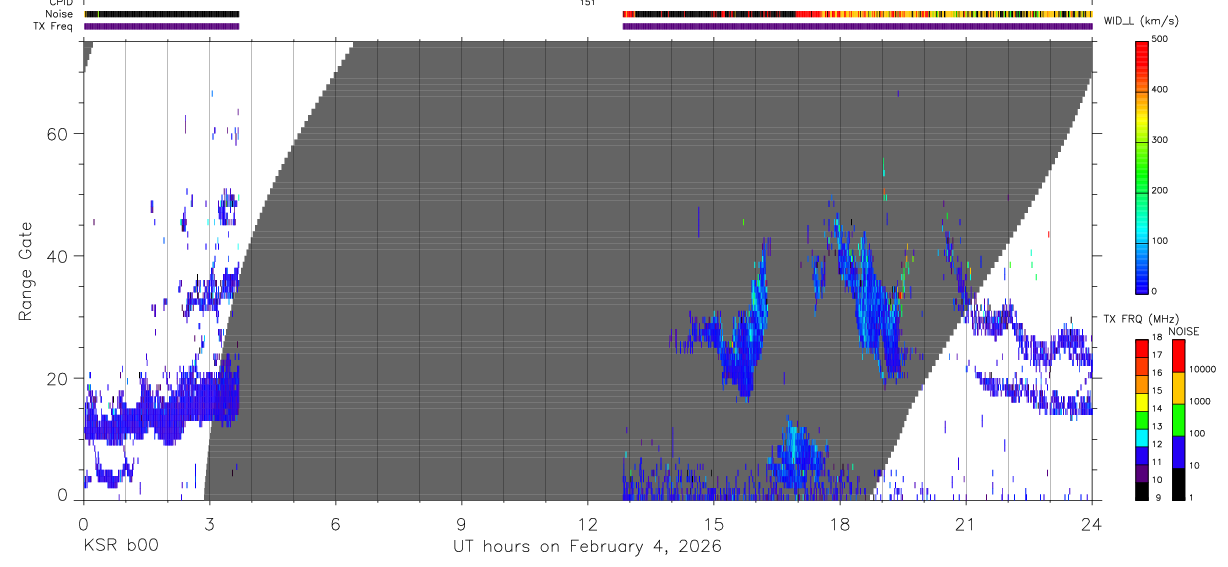Viewport: 1228px width, 567px height.
Task: Click the CPID value '151'
Action: tap(587, 3)
